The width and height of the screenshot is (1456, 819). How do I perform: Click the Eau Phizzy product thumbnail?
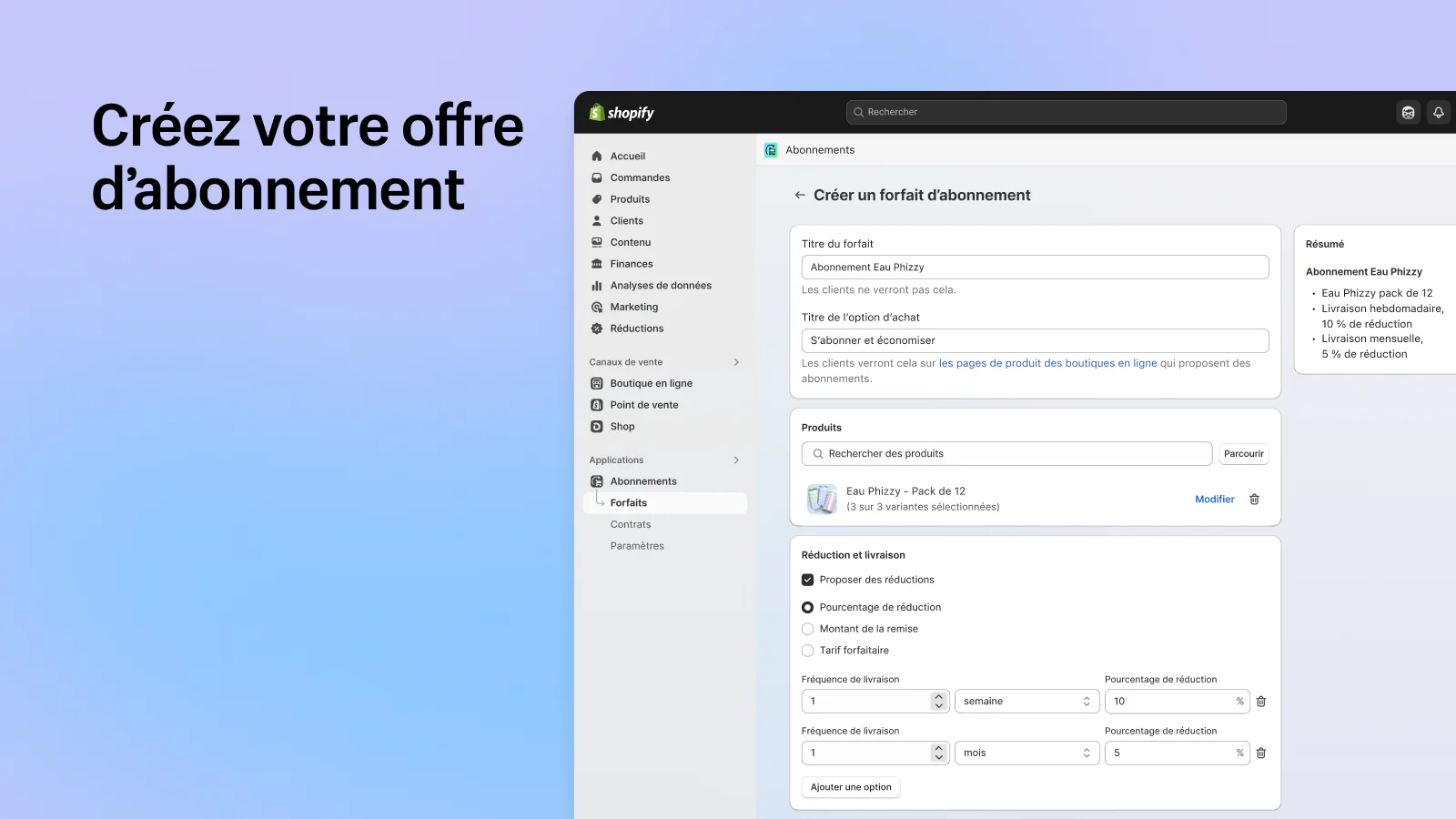coord(822,499)
